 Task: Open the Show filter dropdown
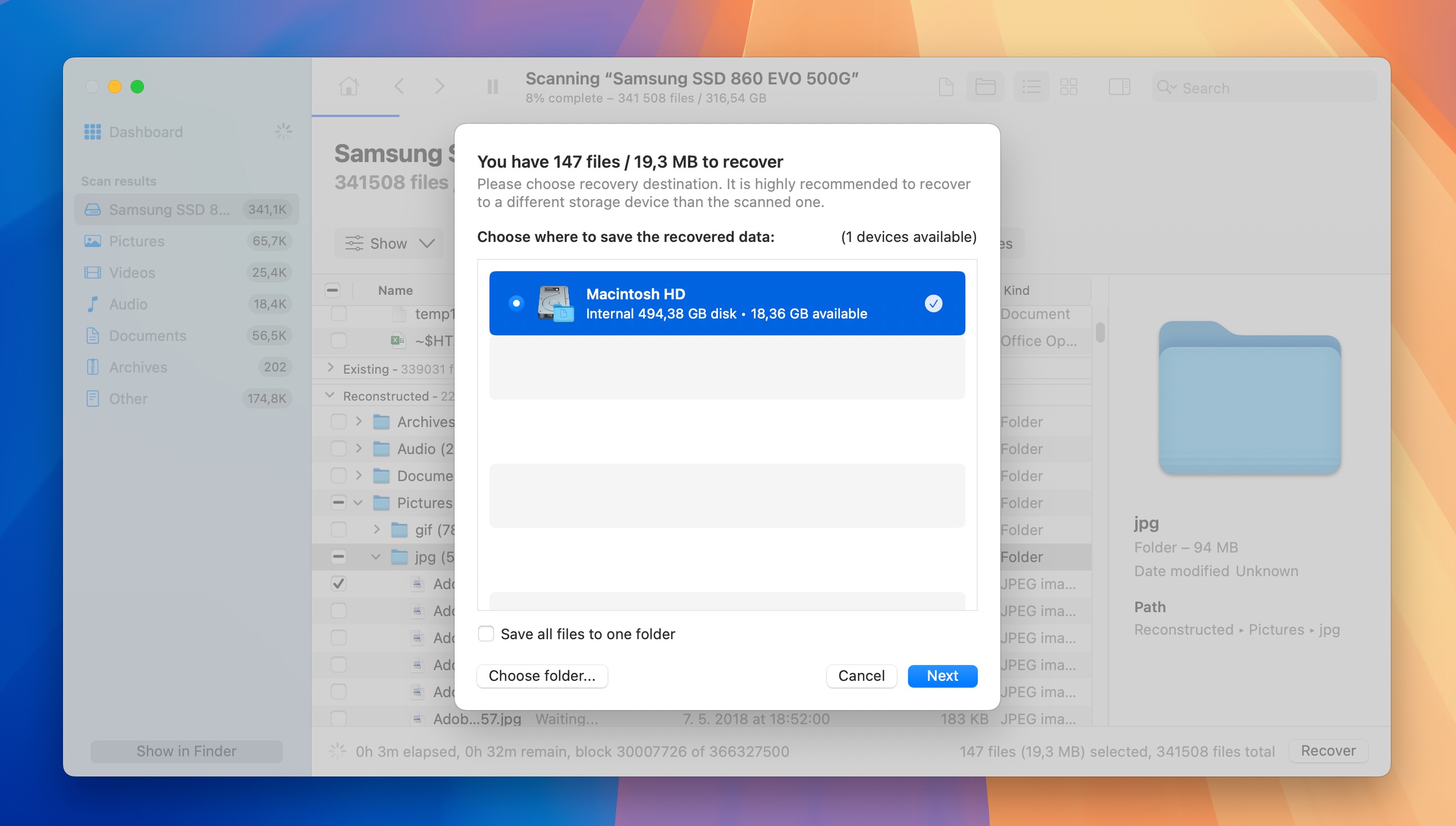[x=389, y=244]
